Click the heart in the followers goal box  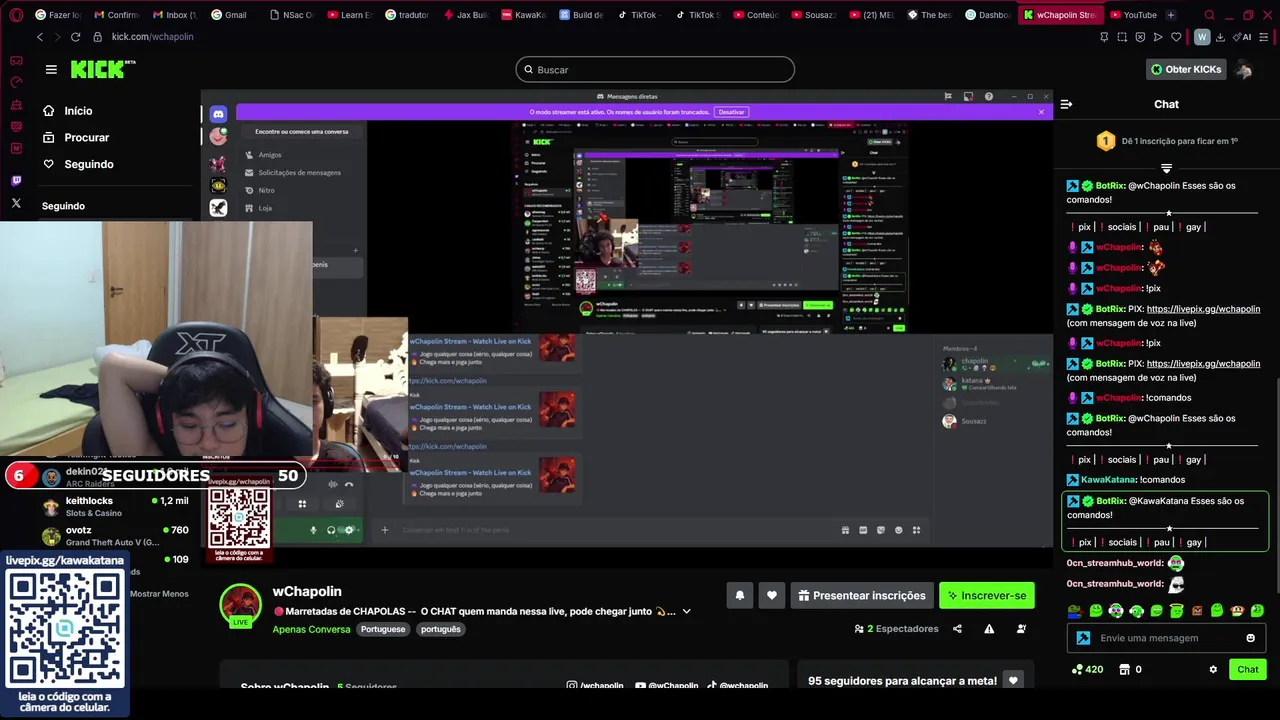pos(1014,680)
